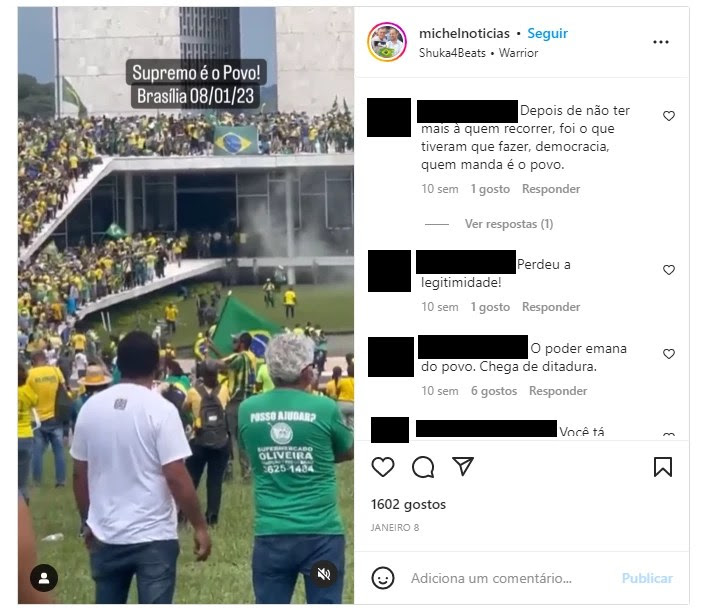
Task: Save the post with the bookmark icon
Action: click(663, 467)
